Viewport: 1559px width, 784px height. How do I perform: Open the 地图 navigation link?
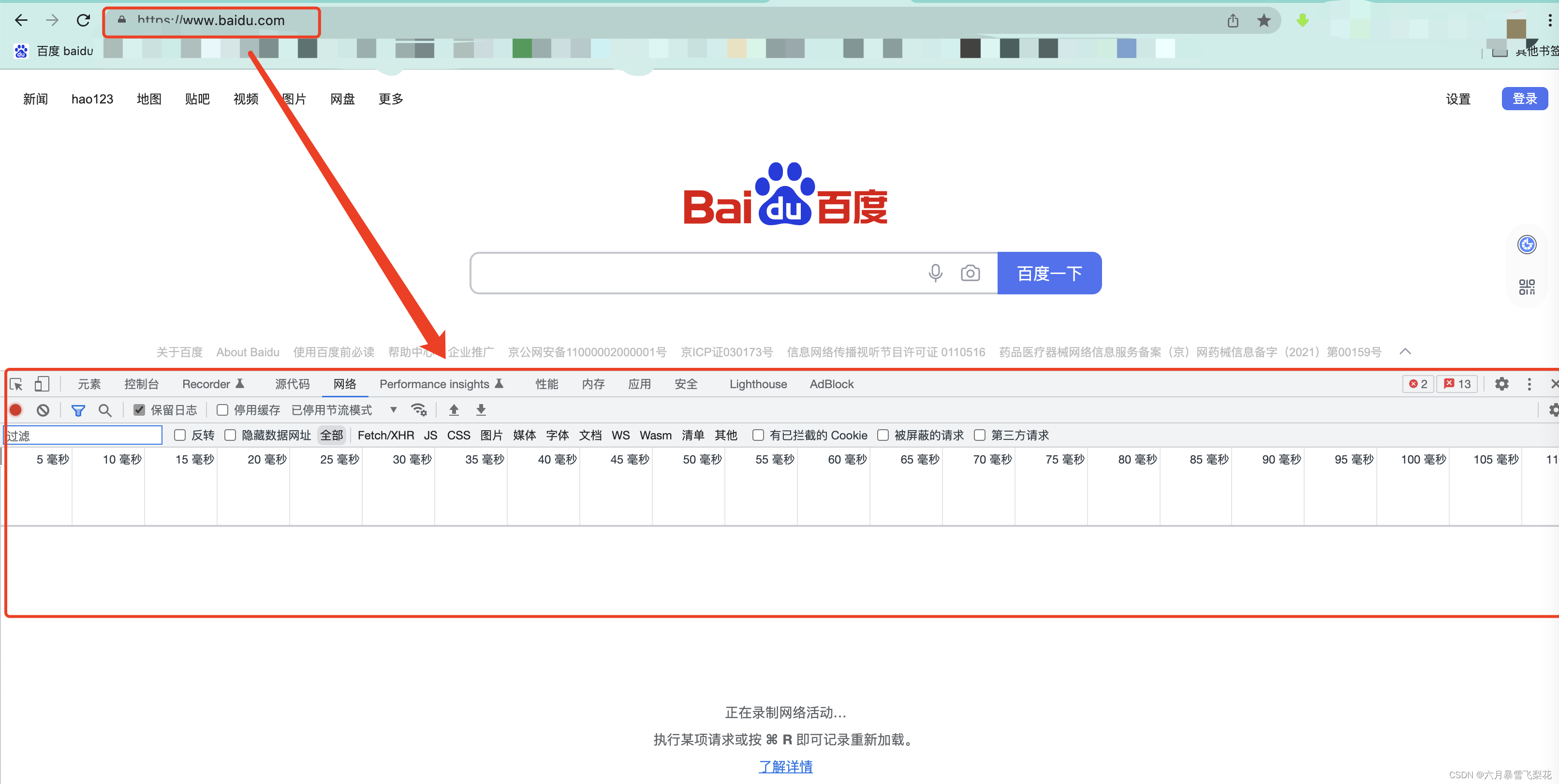pyautogui.click(x=149, y=99)
